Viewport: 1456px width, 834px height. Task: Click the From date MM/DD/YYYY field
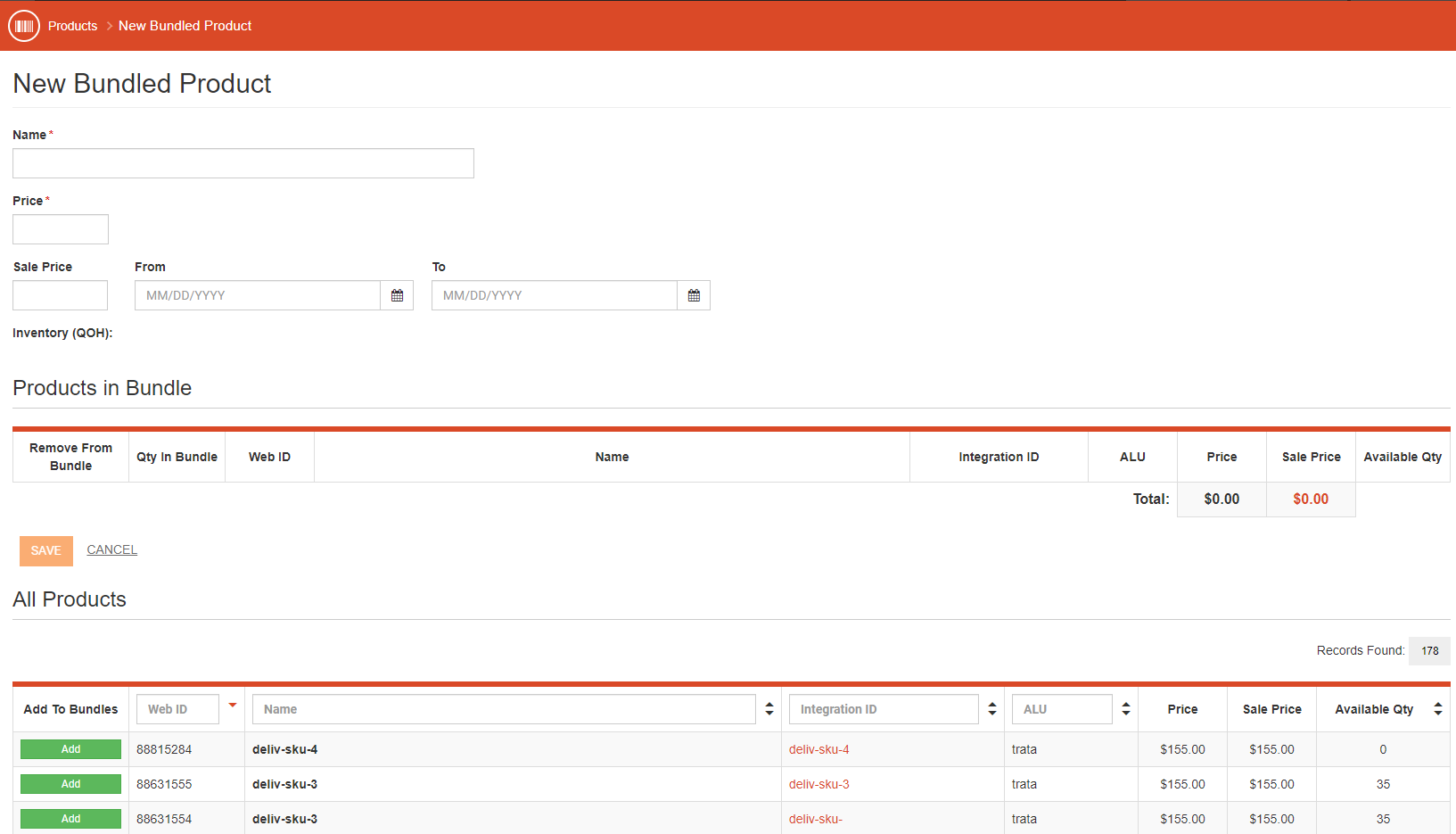coord(258,295)
